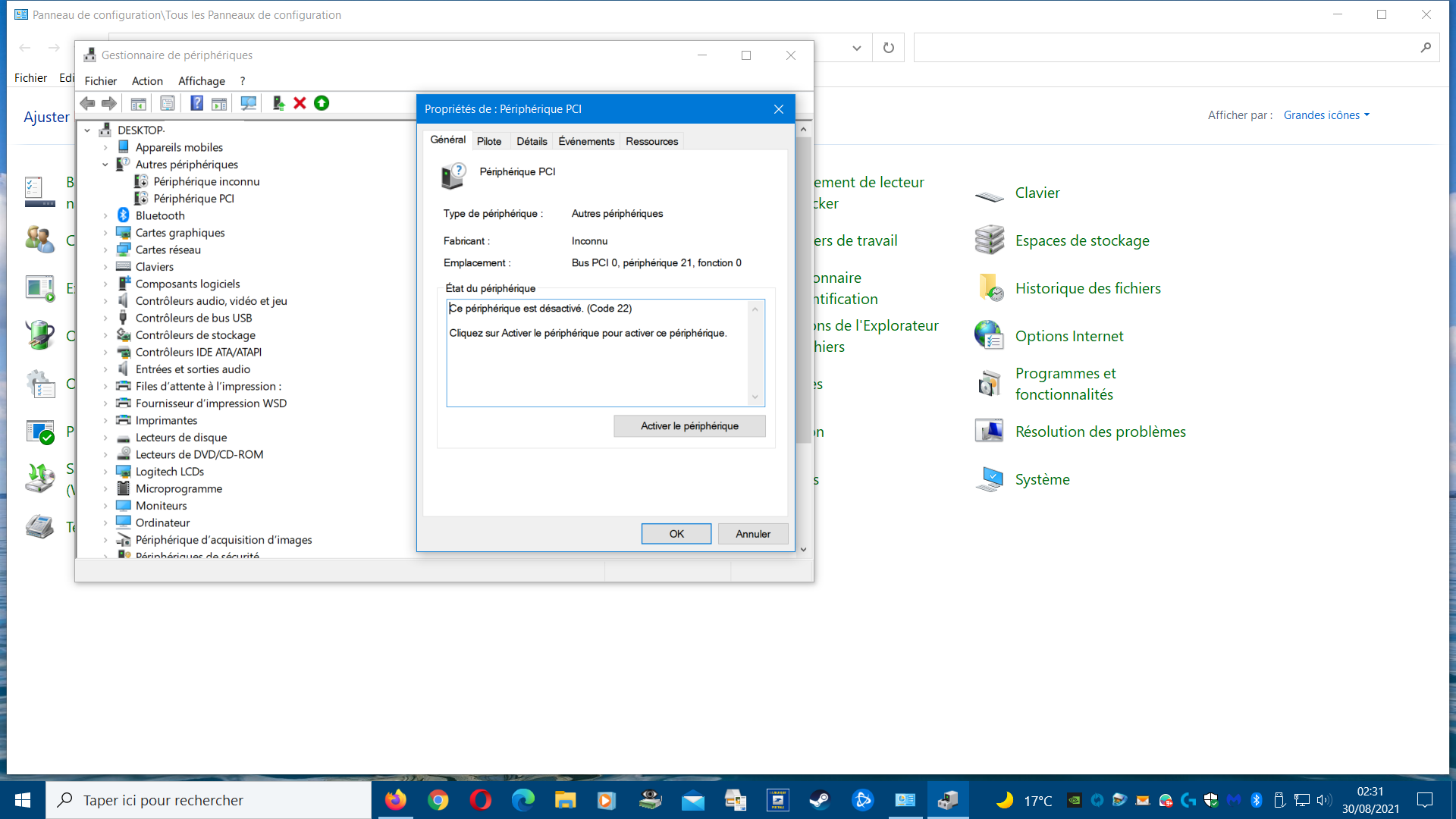Expand the Bluetooth device category
The width and height of the screenshot is (1456, 819).
click(x=105, y=216)
